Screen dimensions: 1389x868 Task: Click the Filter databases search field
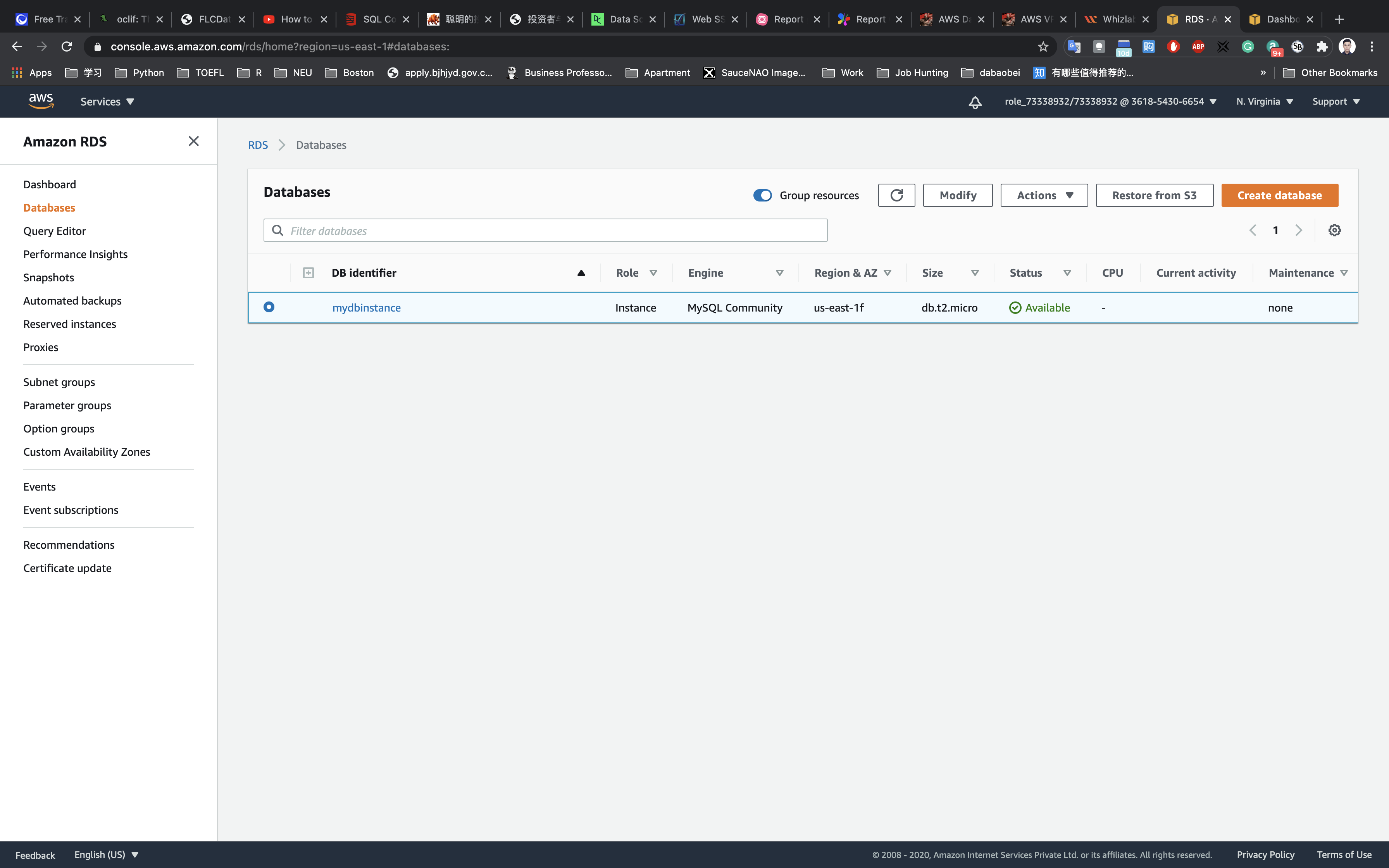[x=545, y=230]
